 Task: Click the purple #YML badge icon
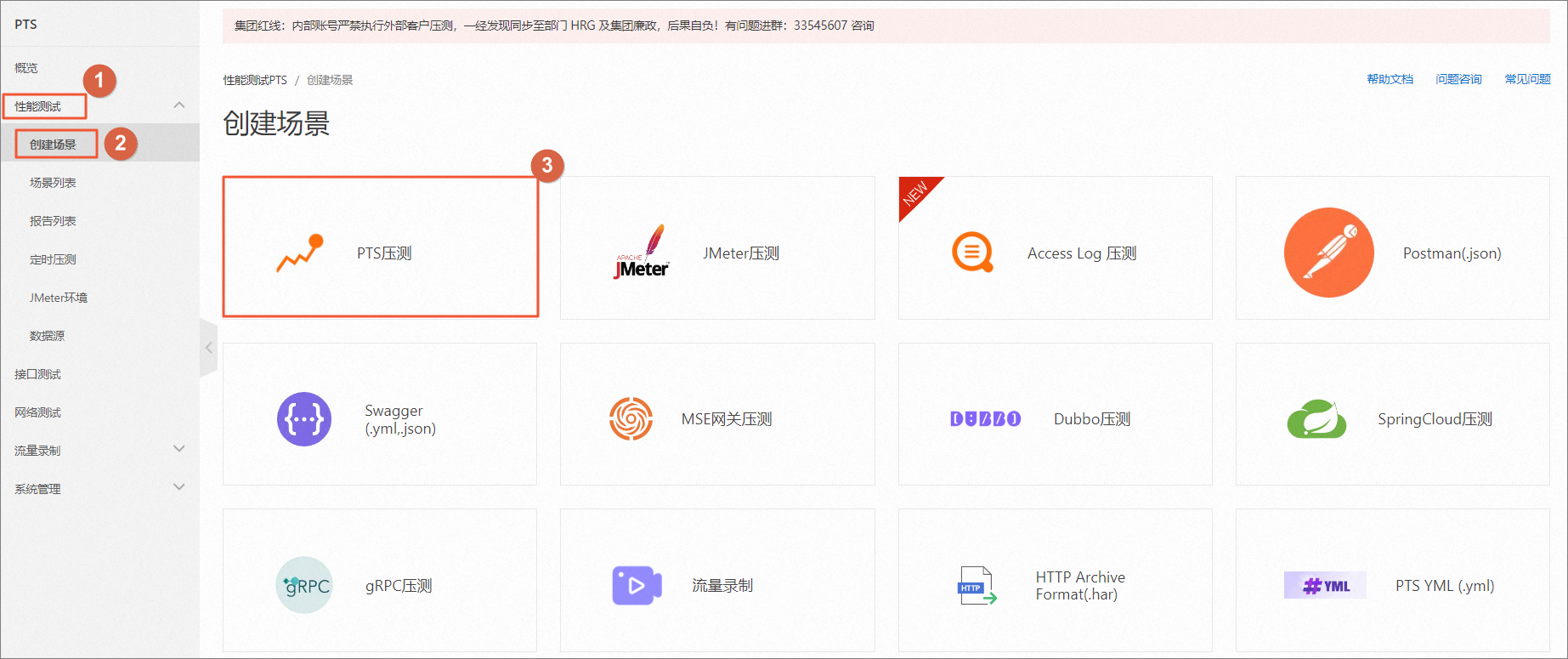coord(1325,585)
